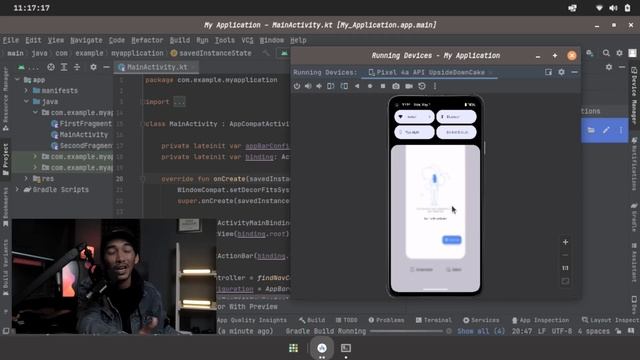
Task: Expand all in Project panel
Action: point(64,67)
